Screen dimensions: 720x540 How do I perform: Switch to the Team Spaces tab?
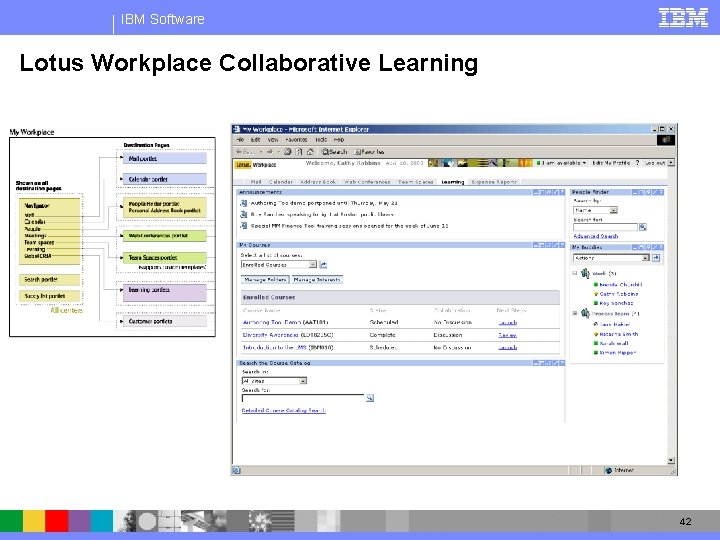[x=416, y=182]
